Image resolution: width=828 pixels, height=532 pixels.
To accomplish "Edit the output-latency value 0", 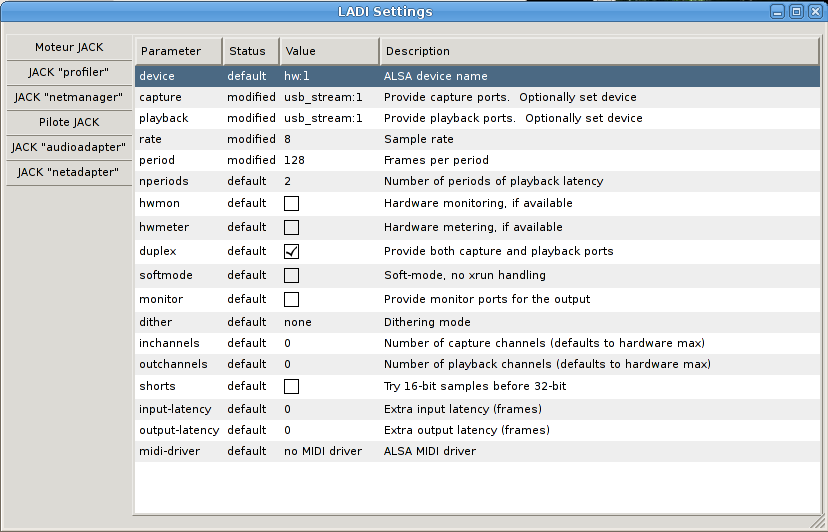I will coord(287,431).
